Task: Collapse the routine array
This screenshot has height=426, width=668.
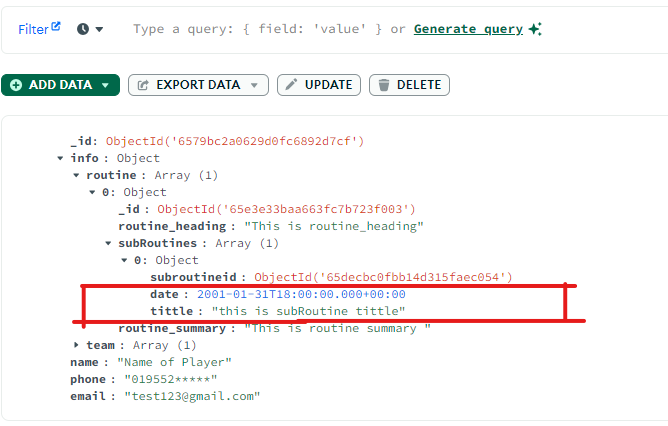Action: click(x=76, y=175)
